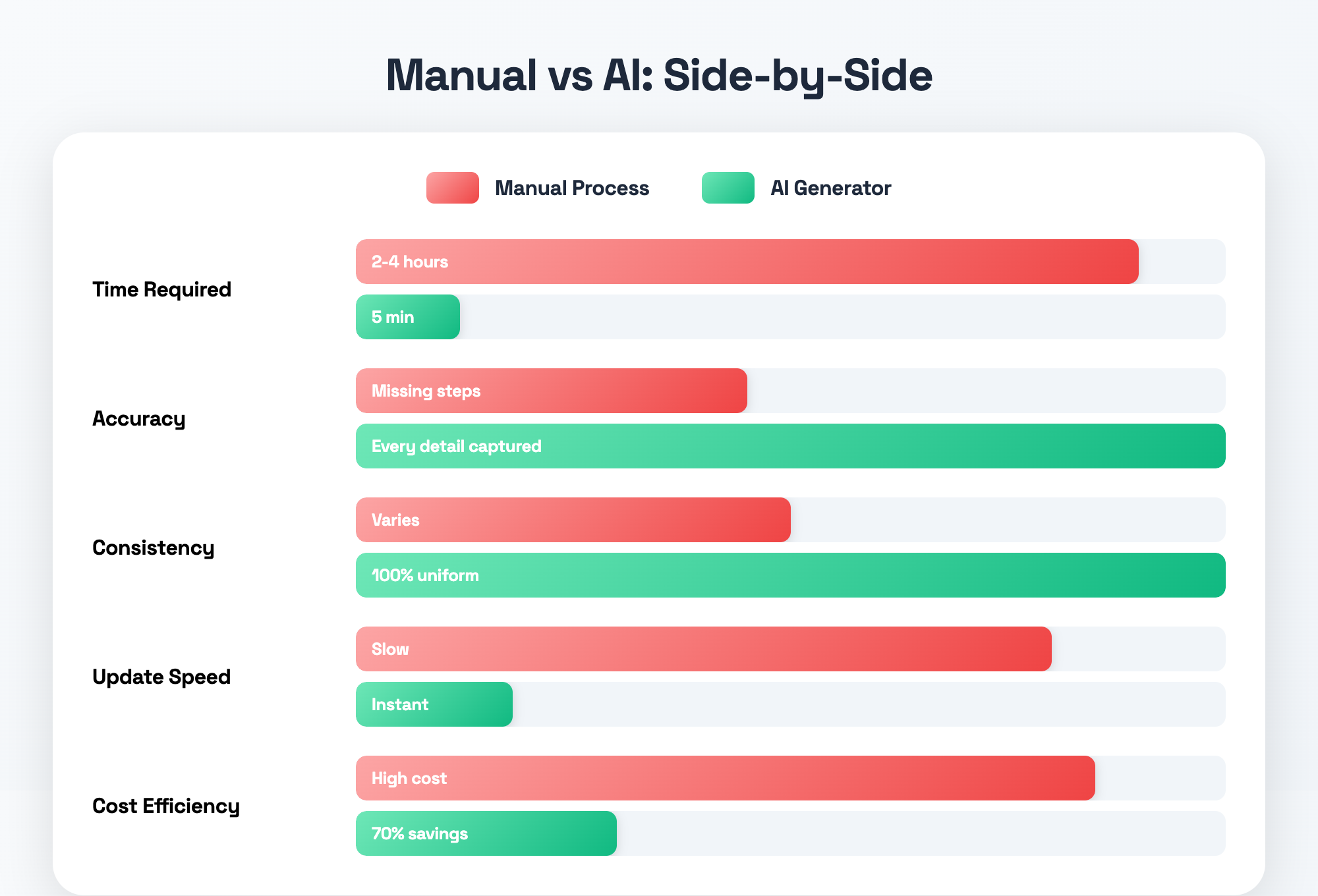Click the green AI Generator legend swatch
This screenshot has height=896, width=1318.
coord(728,188)
